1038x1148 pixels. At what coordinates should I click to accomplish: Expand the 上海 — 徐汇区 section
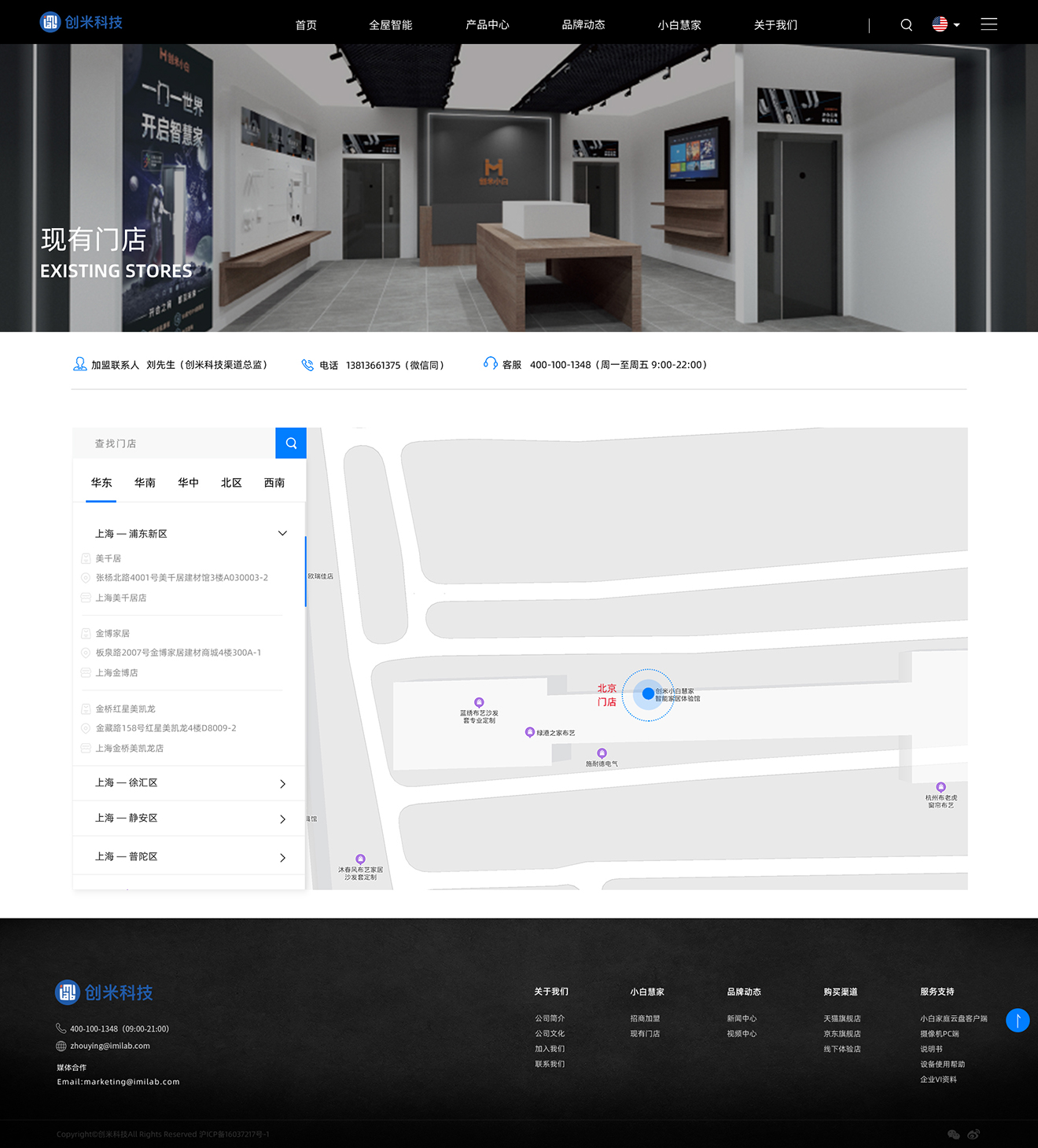click(282, 783)
